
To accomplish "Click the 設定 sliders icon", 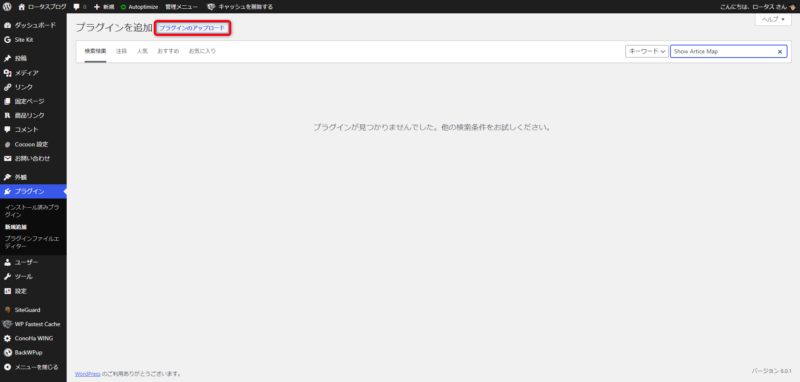I will (8, 291).
